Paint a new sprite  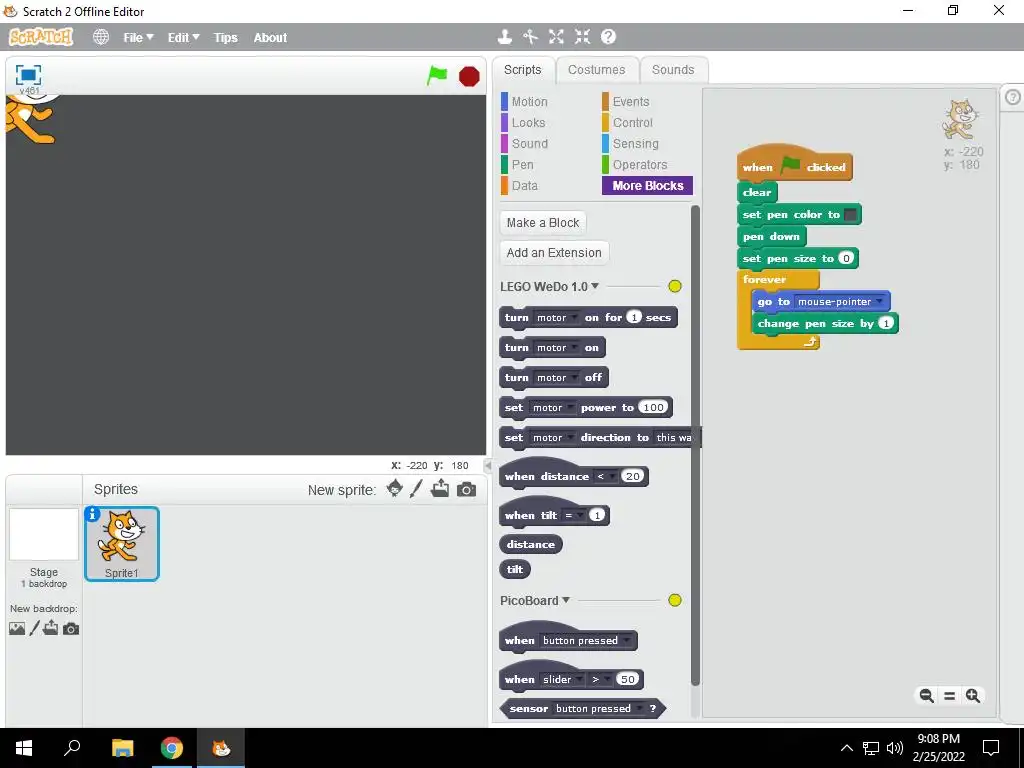[417, 488]
